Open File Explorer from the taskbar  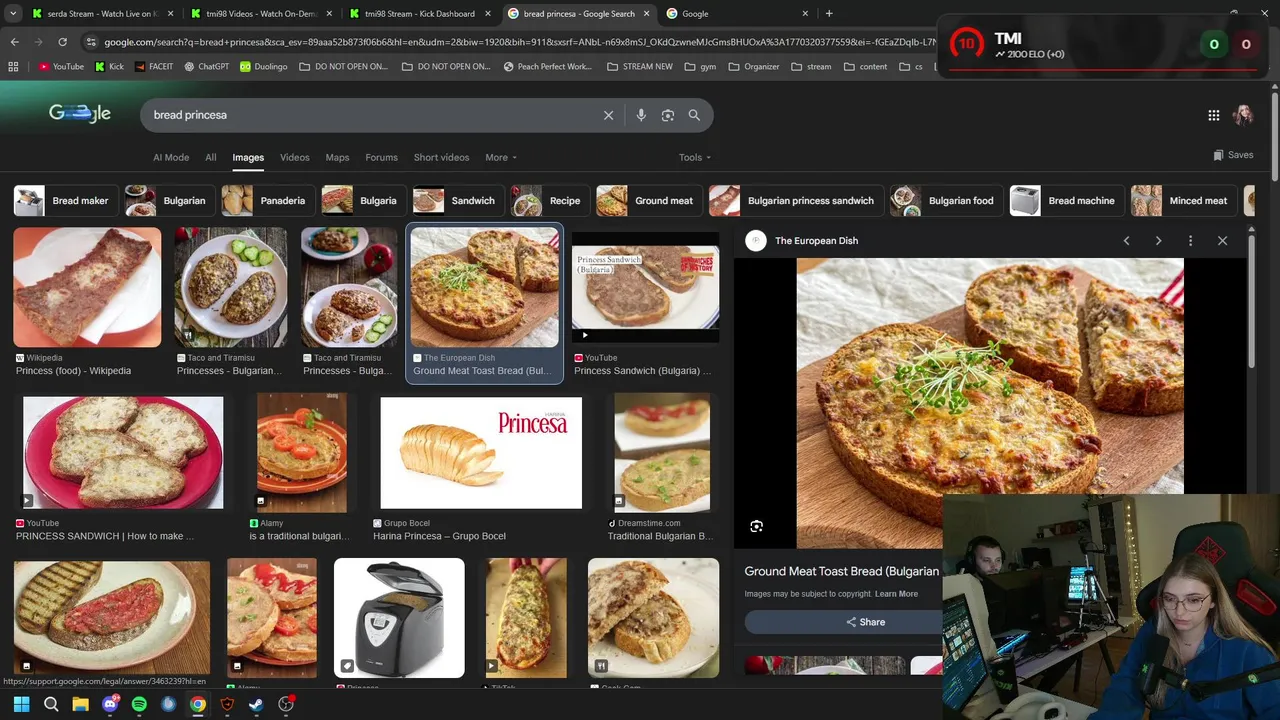80,704
